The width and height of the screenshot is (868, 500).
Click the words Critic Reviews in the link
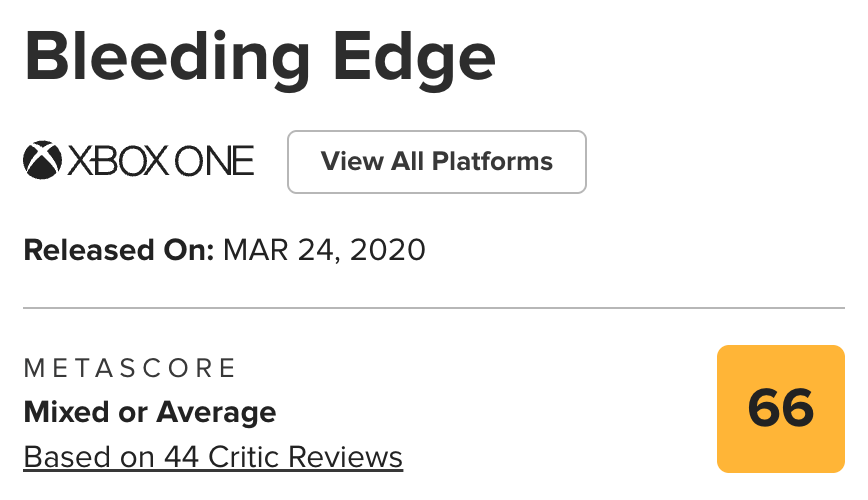305,457
